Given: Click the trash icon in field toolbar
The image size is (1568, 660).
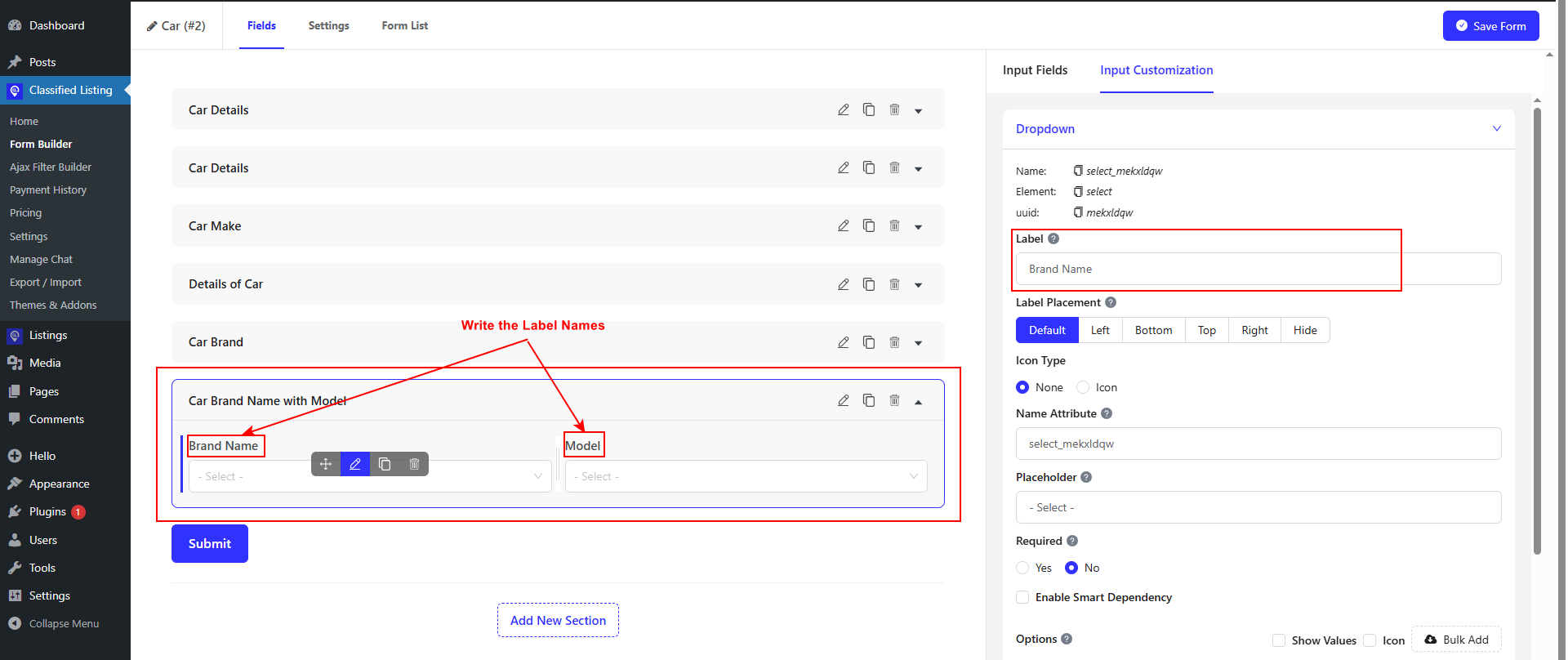Looking at the screenshot, I should pyautogui.click(x=414, y=464).
